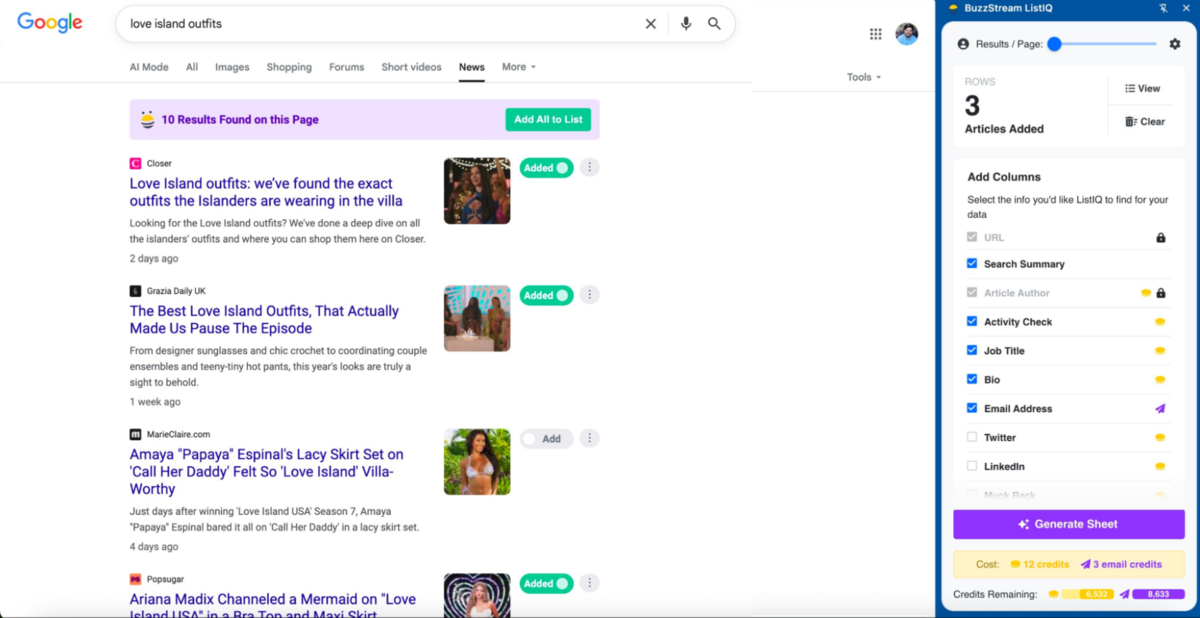Click the Generate Sheet button
Viewport: 1200px width, 618px height.
(1068, 524)
